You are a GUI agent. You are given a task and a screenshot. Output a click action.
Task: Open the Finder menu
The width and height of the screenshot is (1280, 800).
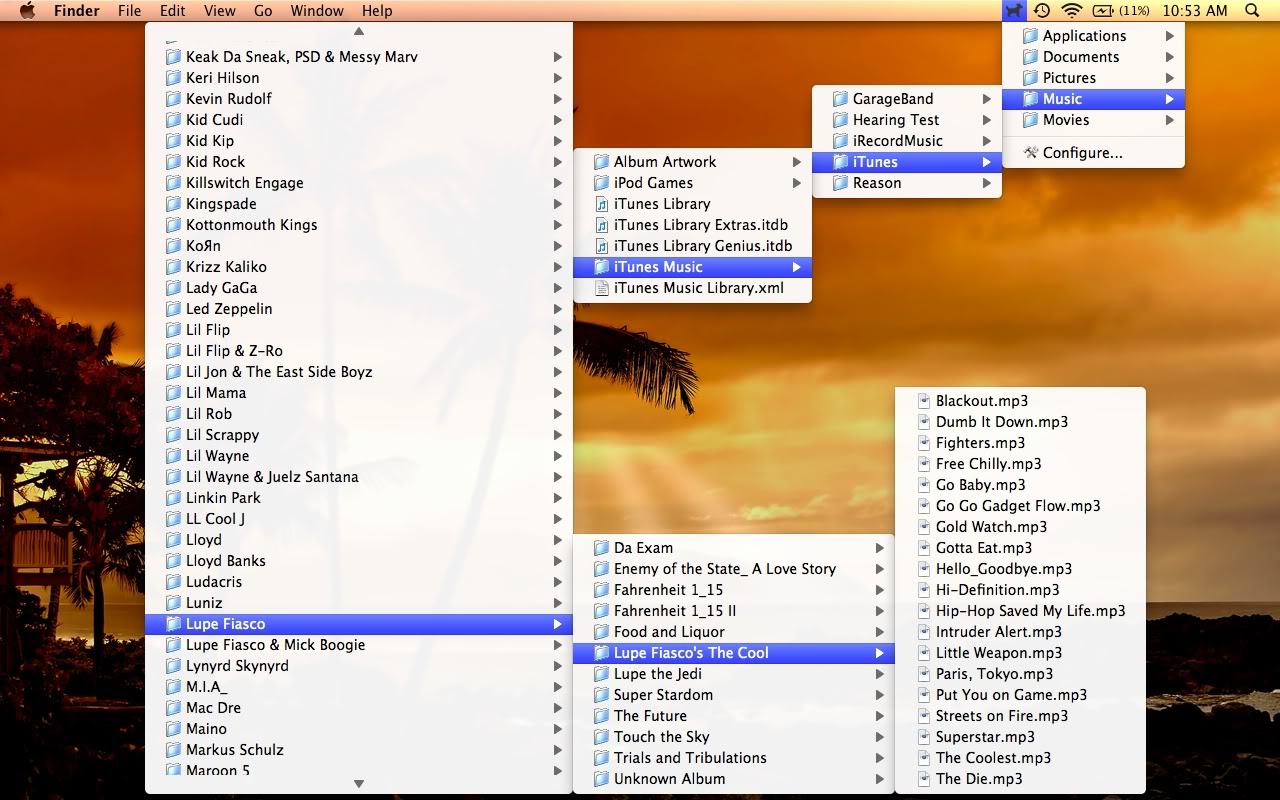76,11
